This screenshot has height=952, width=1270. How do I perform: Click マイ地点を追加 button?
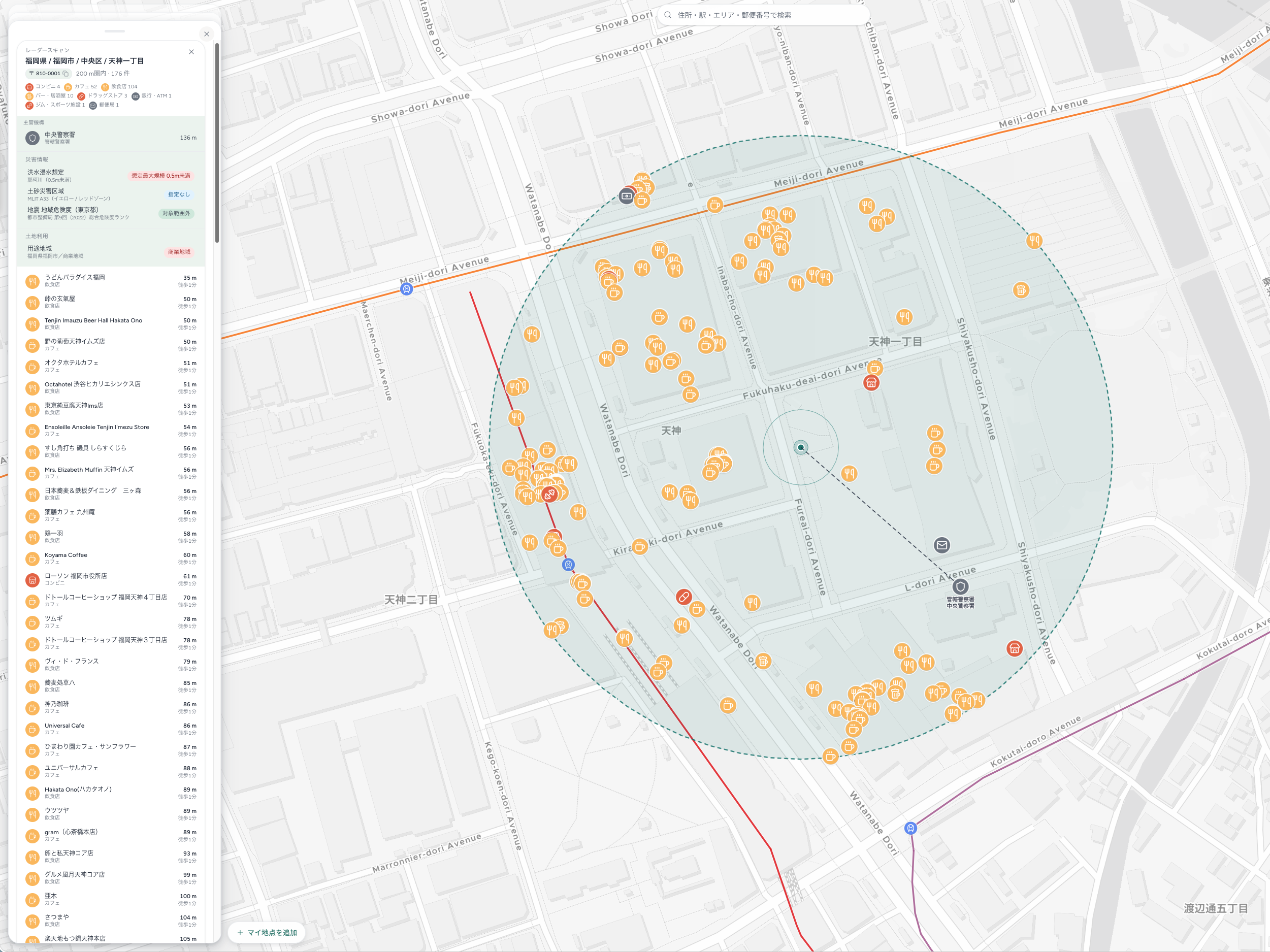pyautogui.click(x=267, y=933)
